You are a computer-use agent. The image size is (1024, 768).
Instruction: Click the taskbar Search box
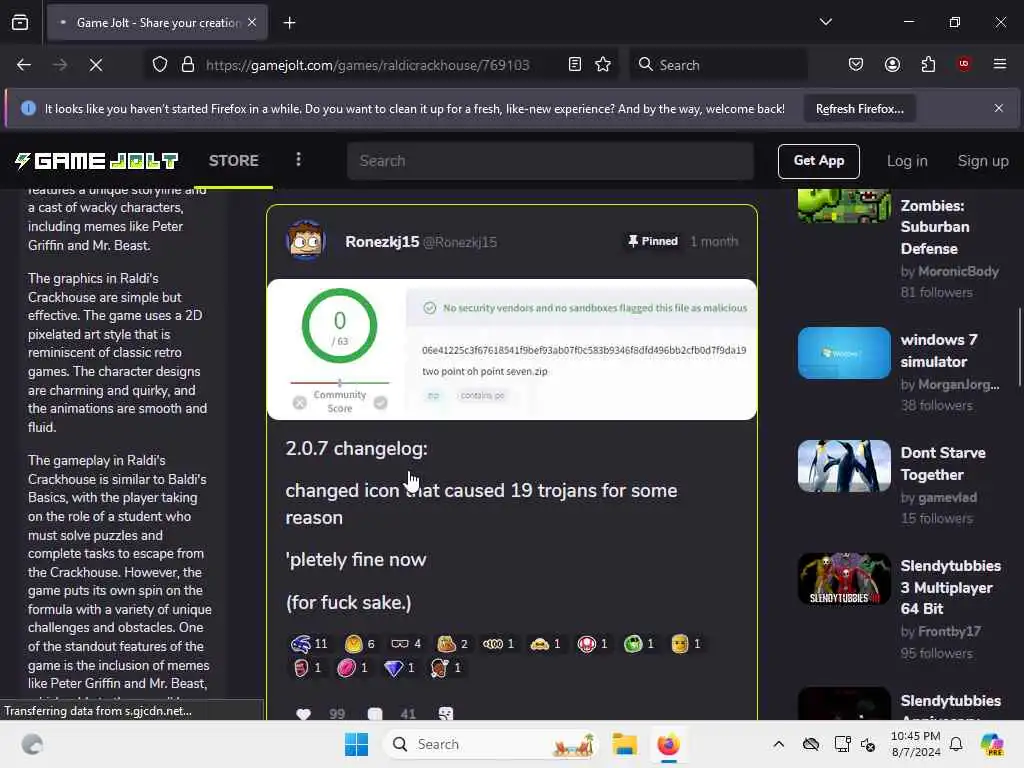coord(491,744)
